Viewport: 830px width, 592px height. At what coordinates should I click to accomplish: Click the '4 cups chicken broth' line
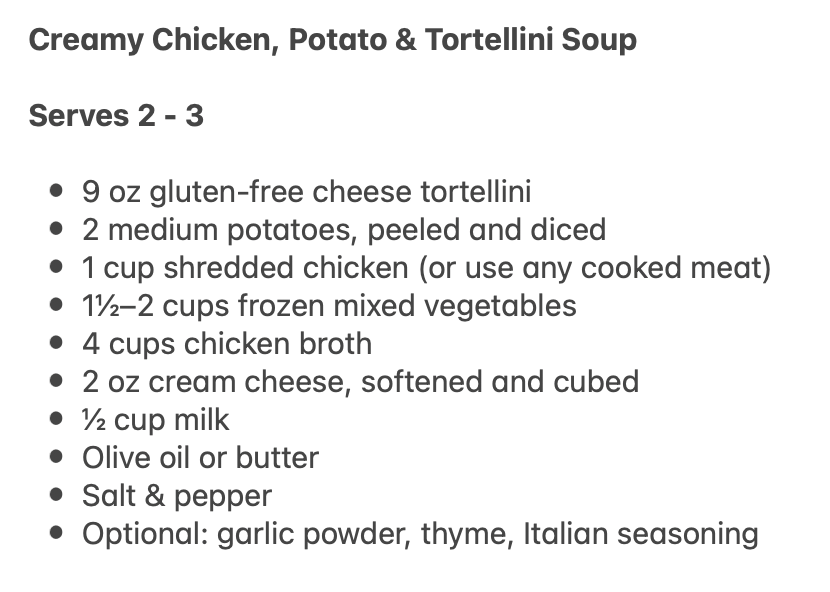(227, 343)
